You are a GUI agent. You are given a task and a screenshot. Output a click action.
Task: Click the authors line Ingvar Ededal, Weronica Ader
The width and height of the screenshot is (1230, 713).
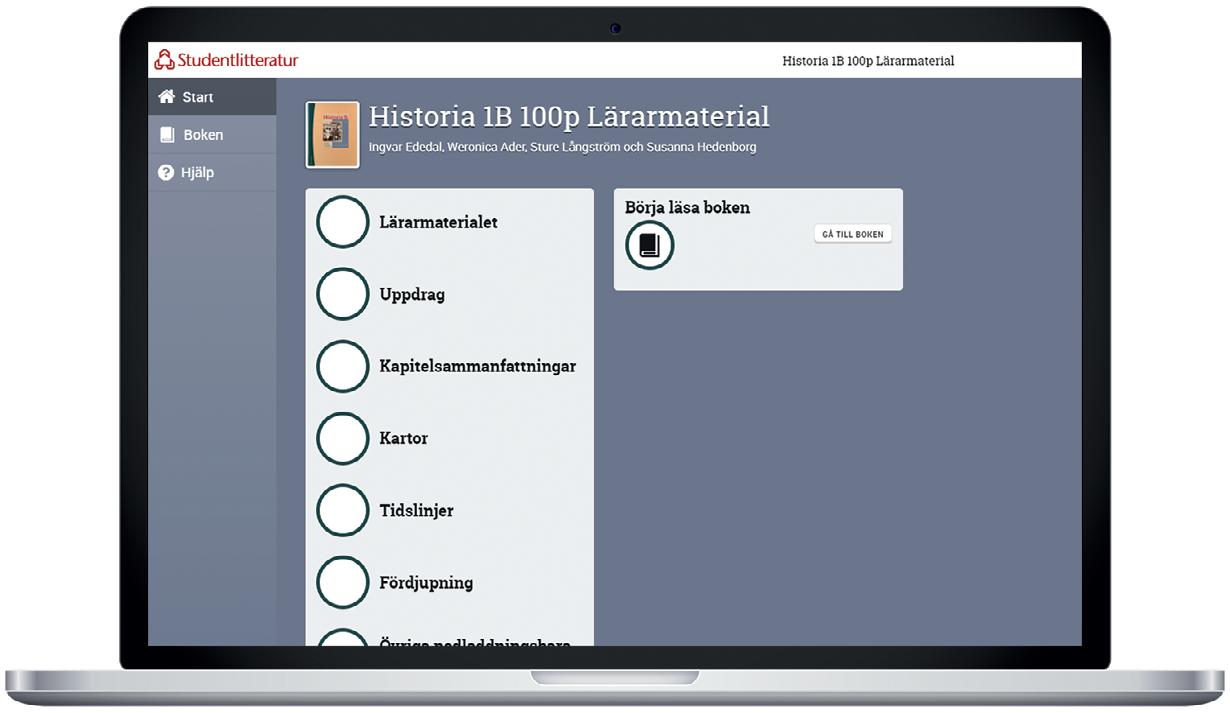(562, 147)
